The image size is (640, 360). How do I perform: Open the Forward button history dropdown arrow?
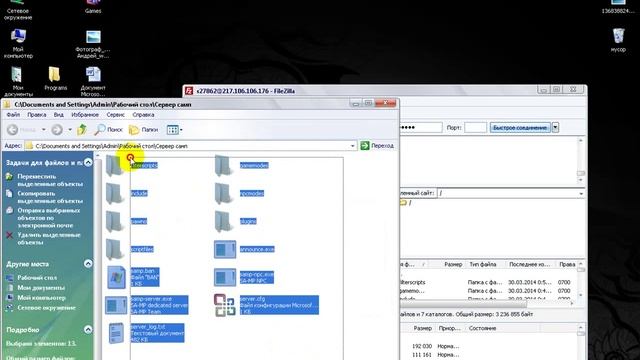pyautogui.click(x=70, y=130)
